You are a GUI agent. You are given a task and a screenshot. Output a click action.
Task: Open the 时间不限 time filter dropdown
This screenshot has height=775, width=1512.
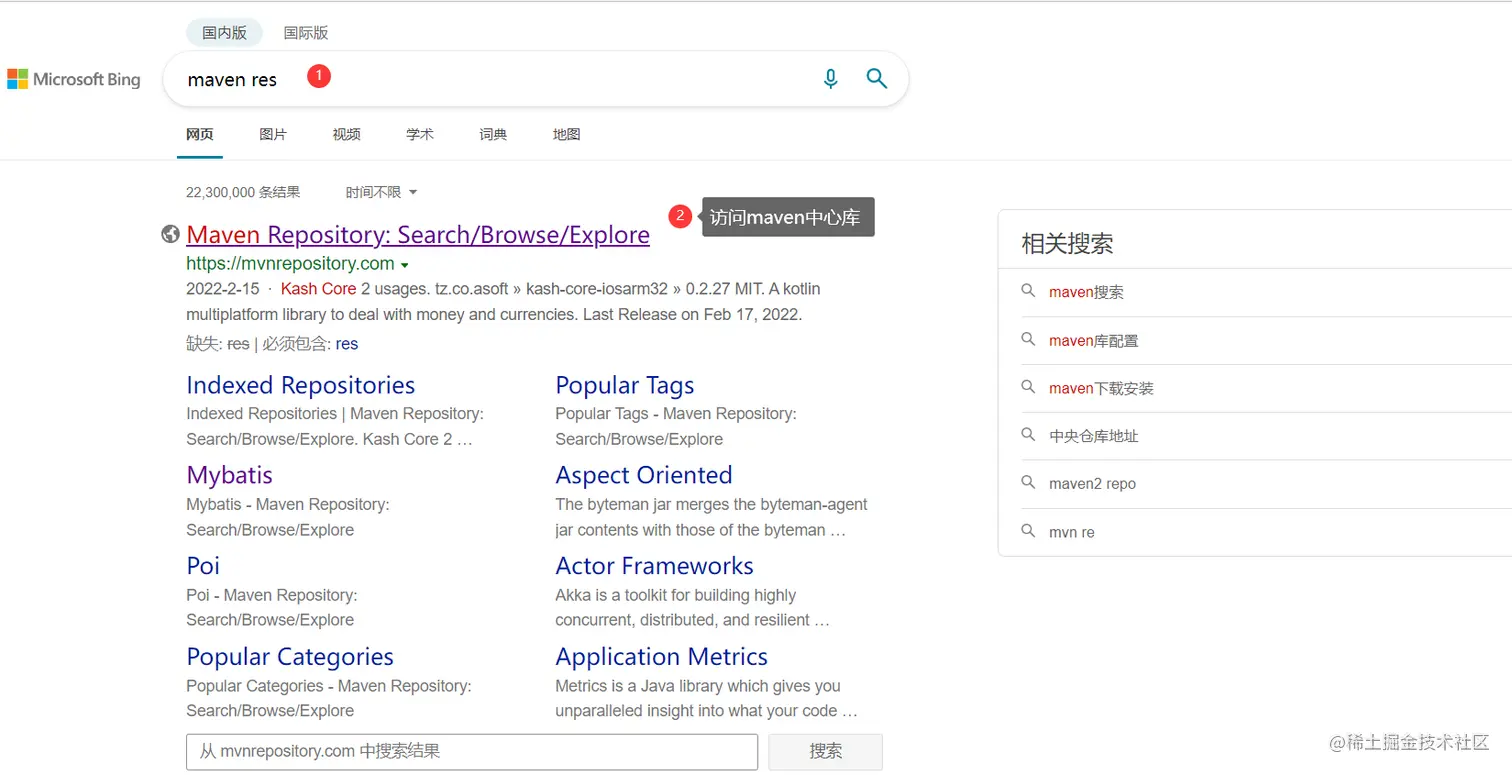381,192
